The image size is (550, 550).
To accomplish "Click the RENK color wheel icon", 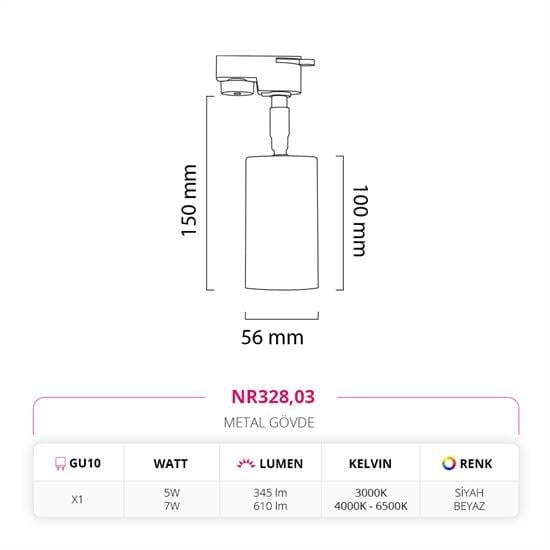I will [x=449, y=463].
